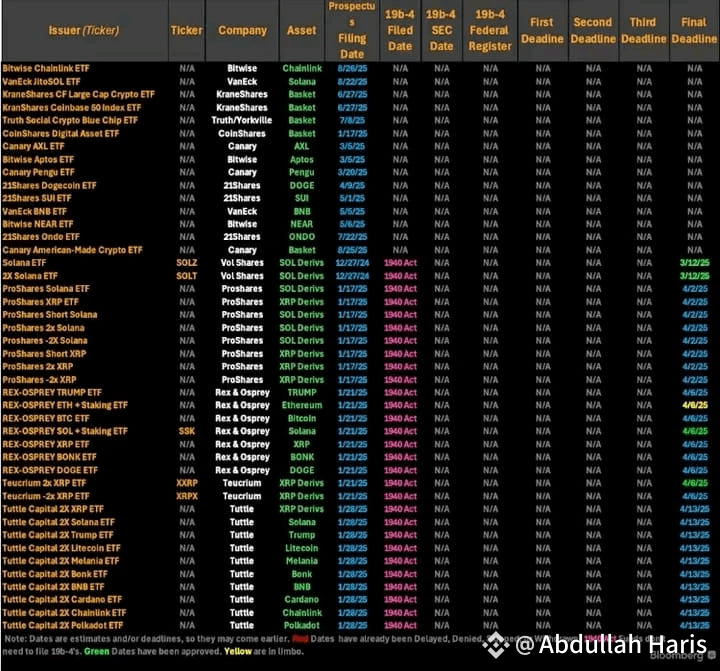Image resolution: width=720 pixels, height=671 pixels.
Task: Select the "REX-OSPREY ETH + Staking ETF" name
Action: click(65, 406)
